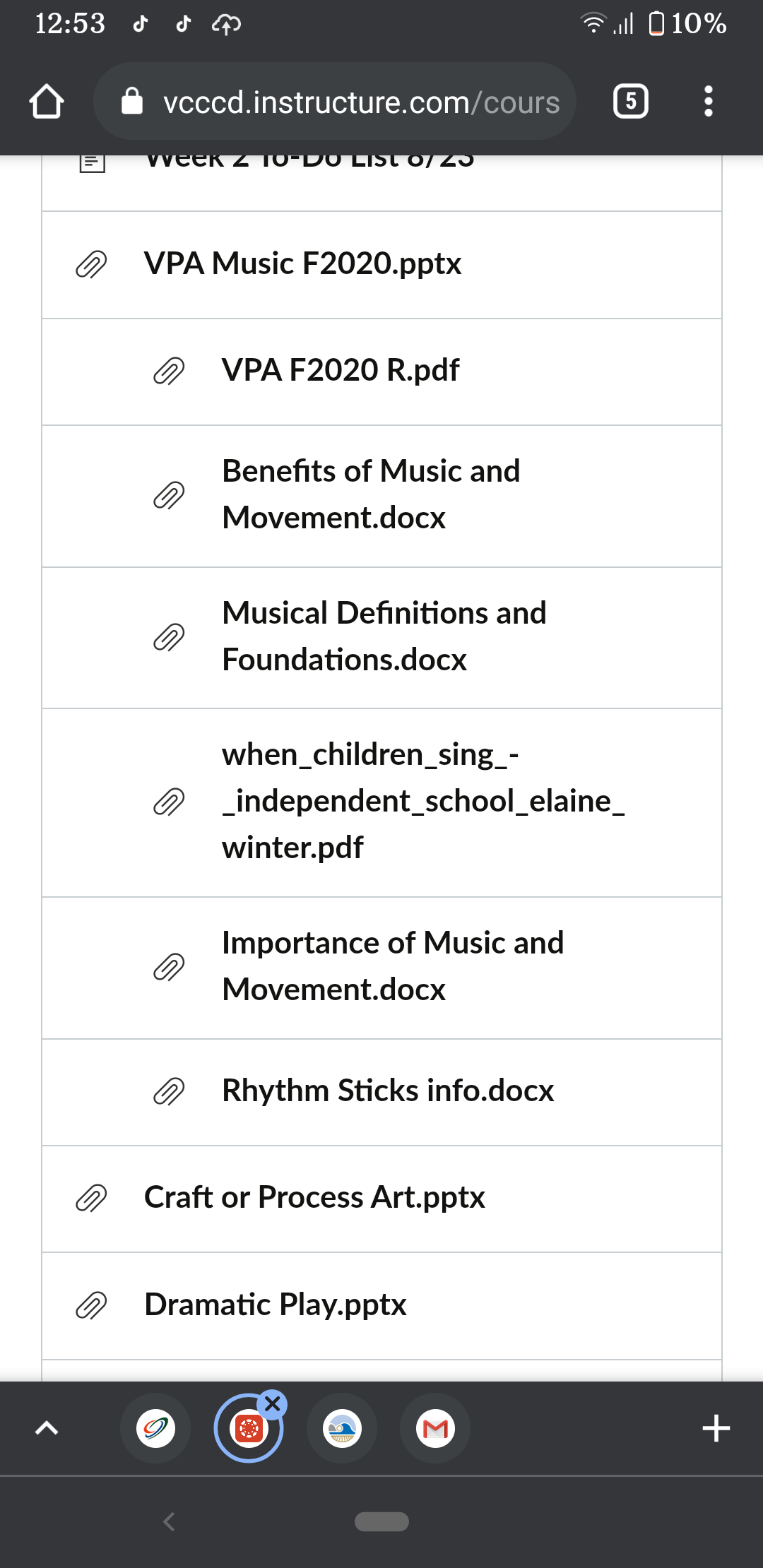Open the when_children_sing pdf file
The width and height of the screenshot is (763, 1568).
(x=423, y=801)
